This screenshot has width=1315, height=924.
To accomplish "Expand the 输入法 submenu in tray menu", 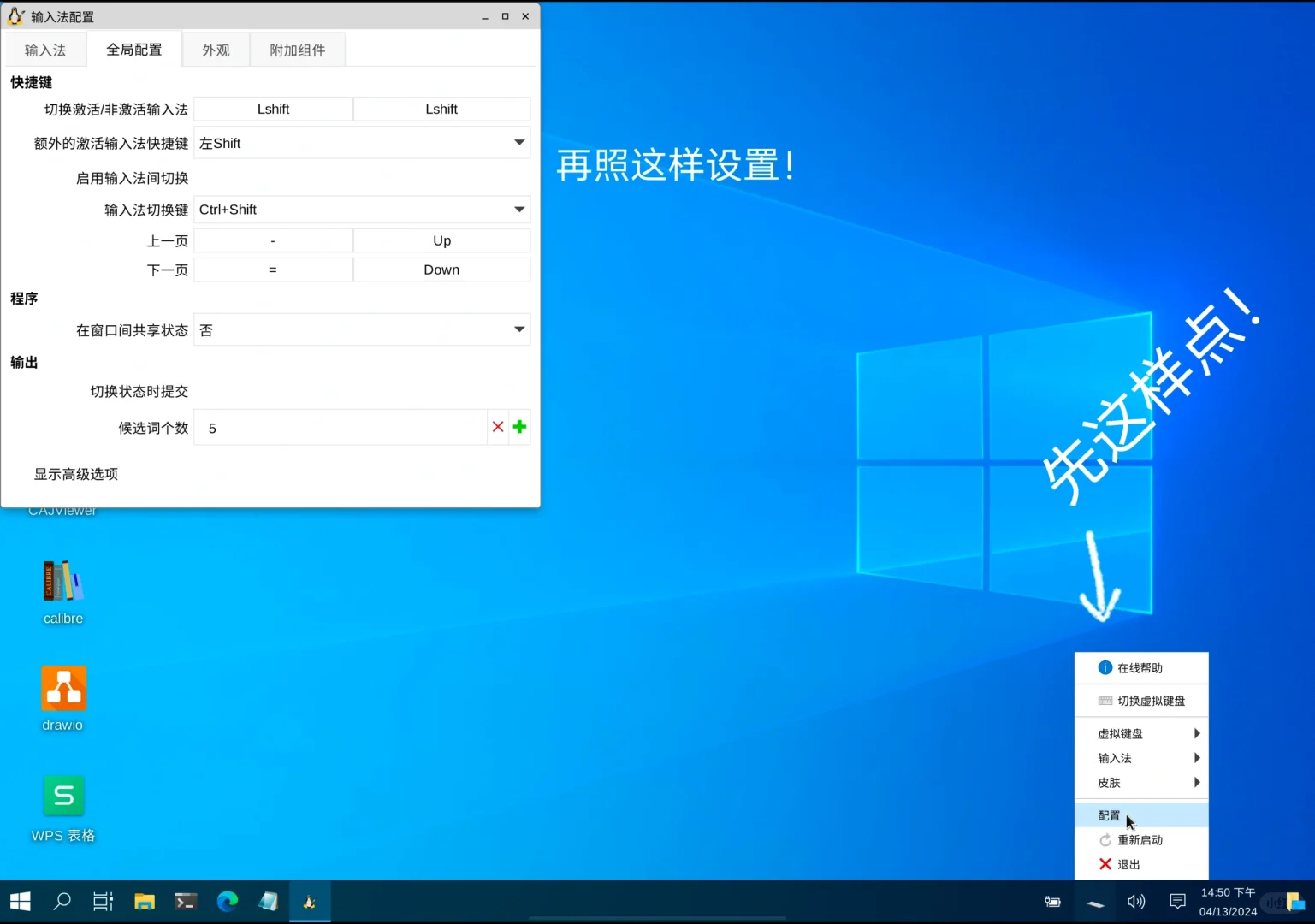I will pyautogui.click(x=1141, y=758).
